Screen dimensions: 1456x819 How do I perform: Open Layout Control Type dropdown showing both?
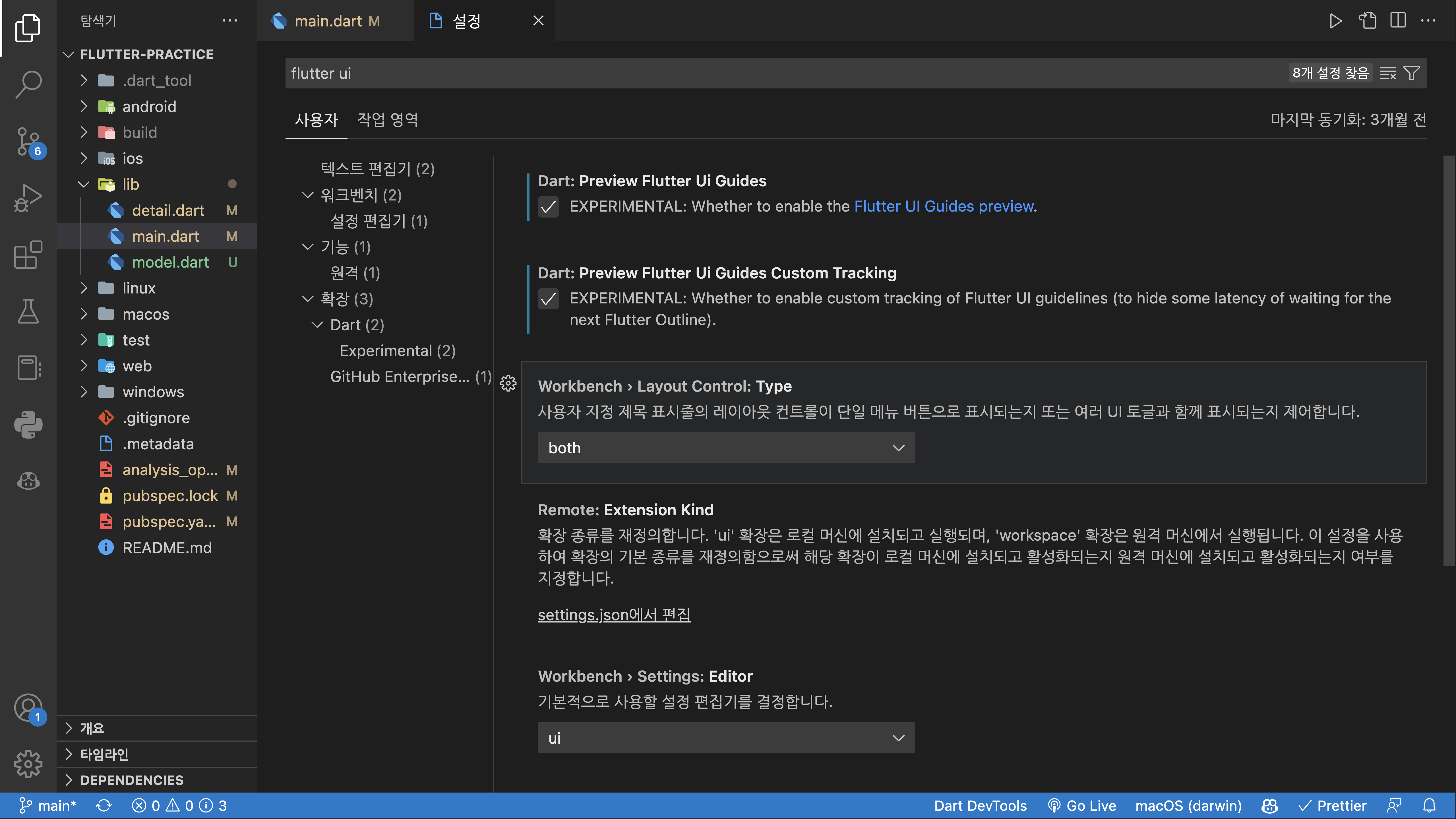(726, 448)
